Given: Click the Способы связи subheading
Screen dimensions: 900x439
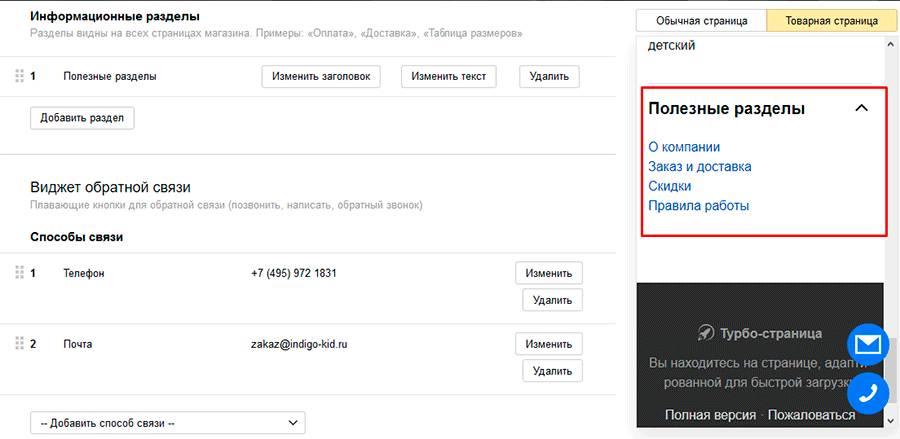Looking at the screenshot, I should tap(76, 237).
